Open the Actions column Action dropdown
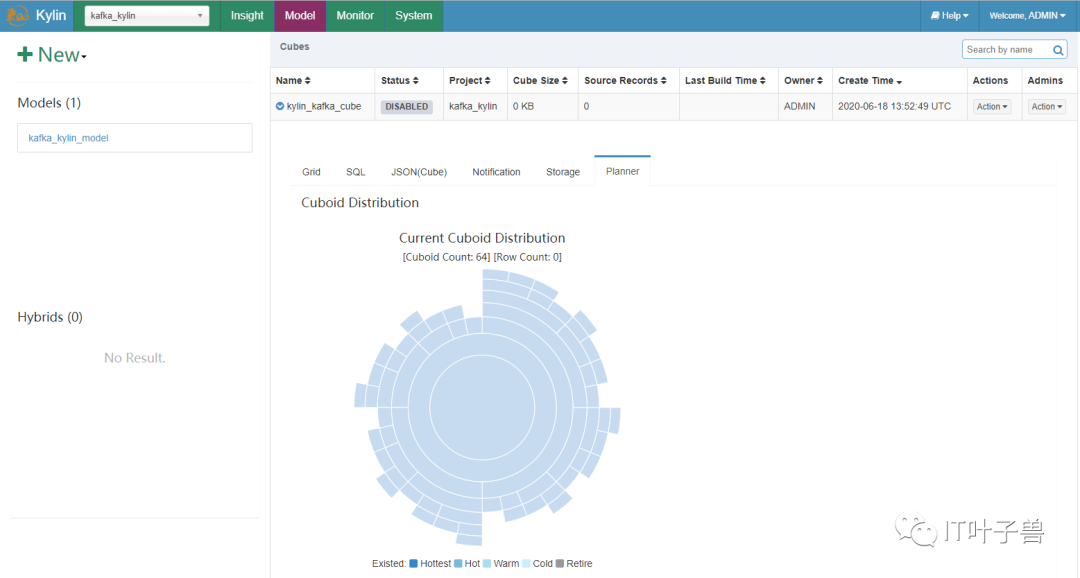1080x578 pixels. click(x=992, y=106)
